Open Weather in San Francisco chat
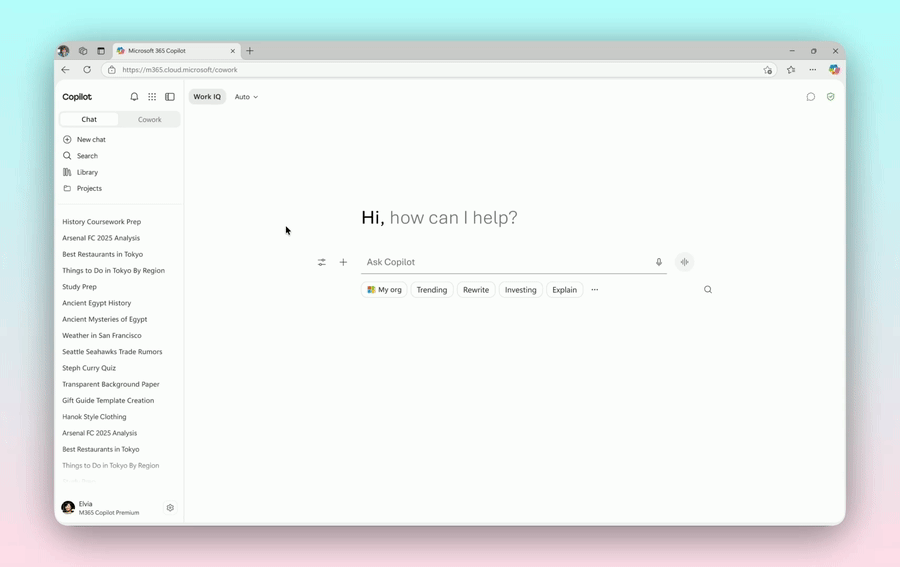The height and width of the screenshot is (567, 900). 102,335
